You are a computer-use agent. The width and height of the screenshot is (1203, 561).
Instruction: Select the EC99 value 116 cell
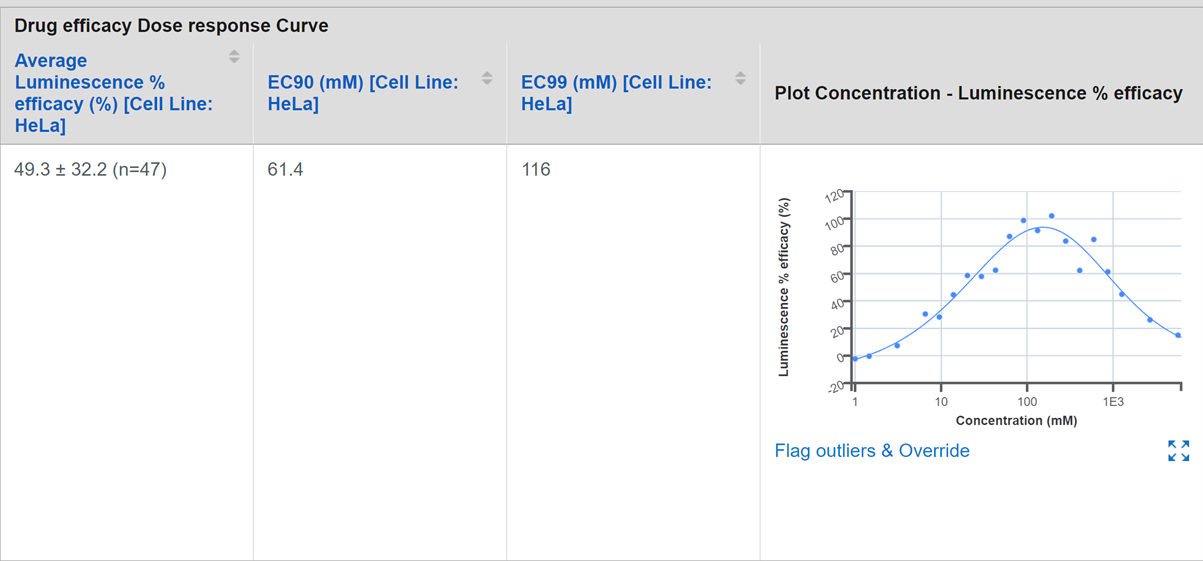pyautogui.click(x=536, y=170)
